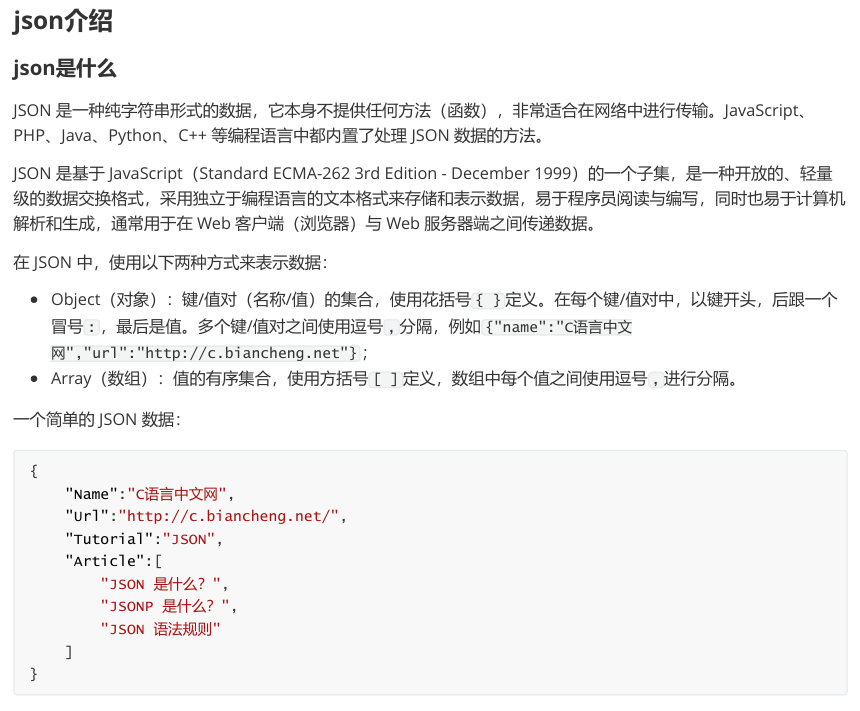Click the red "JSON" value after Tutorial

tap(189, 539)
